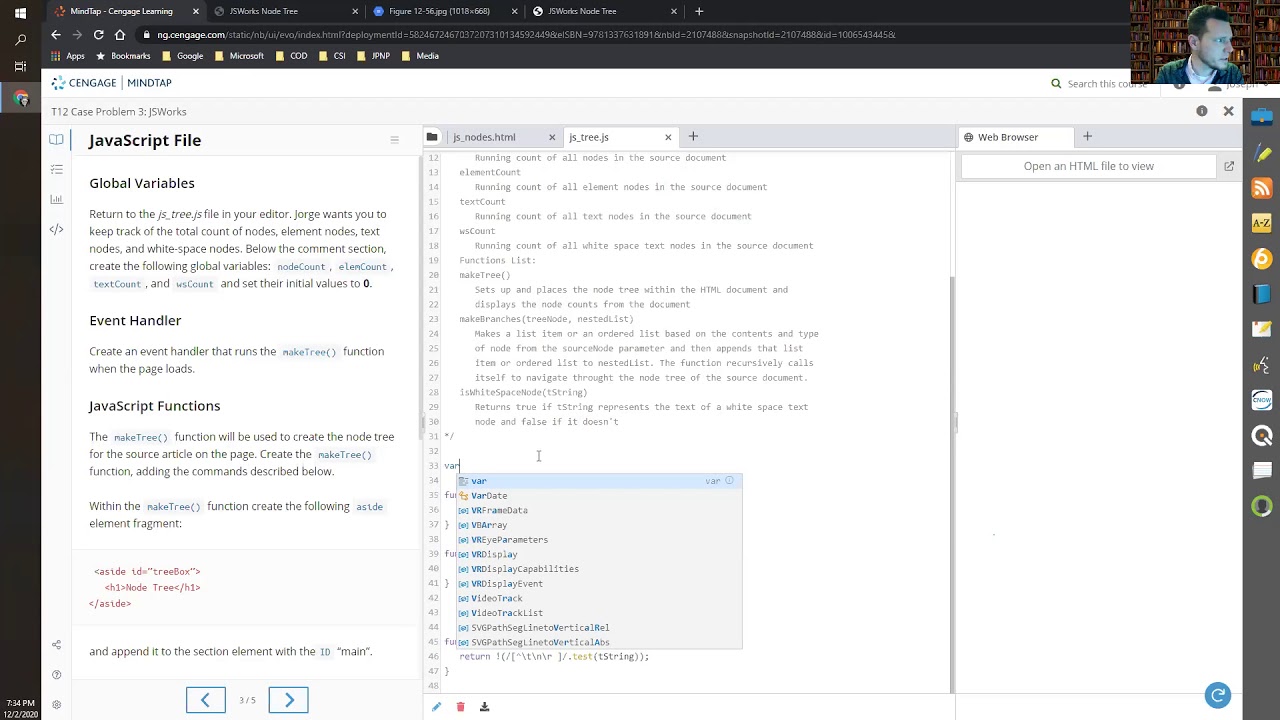Select 'VideoTrackList' autocomplete suggestion
Screen dimensions: 1280x720
(600, 613)
